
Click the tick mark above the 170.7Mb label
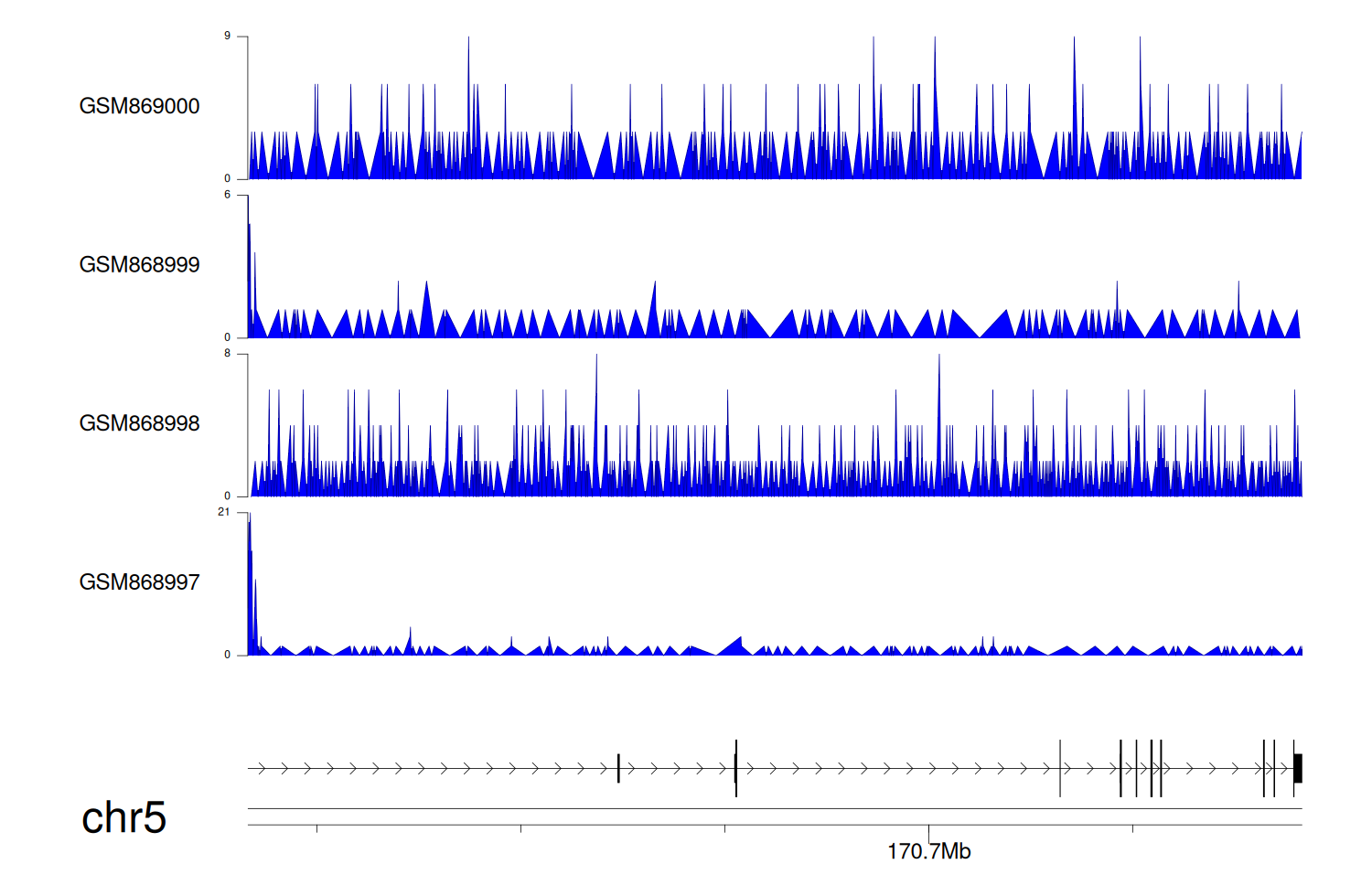point(928,833)
